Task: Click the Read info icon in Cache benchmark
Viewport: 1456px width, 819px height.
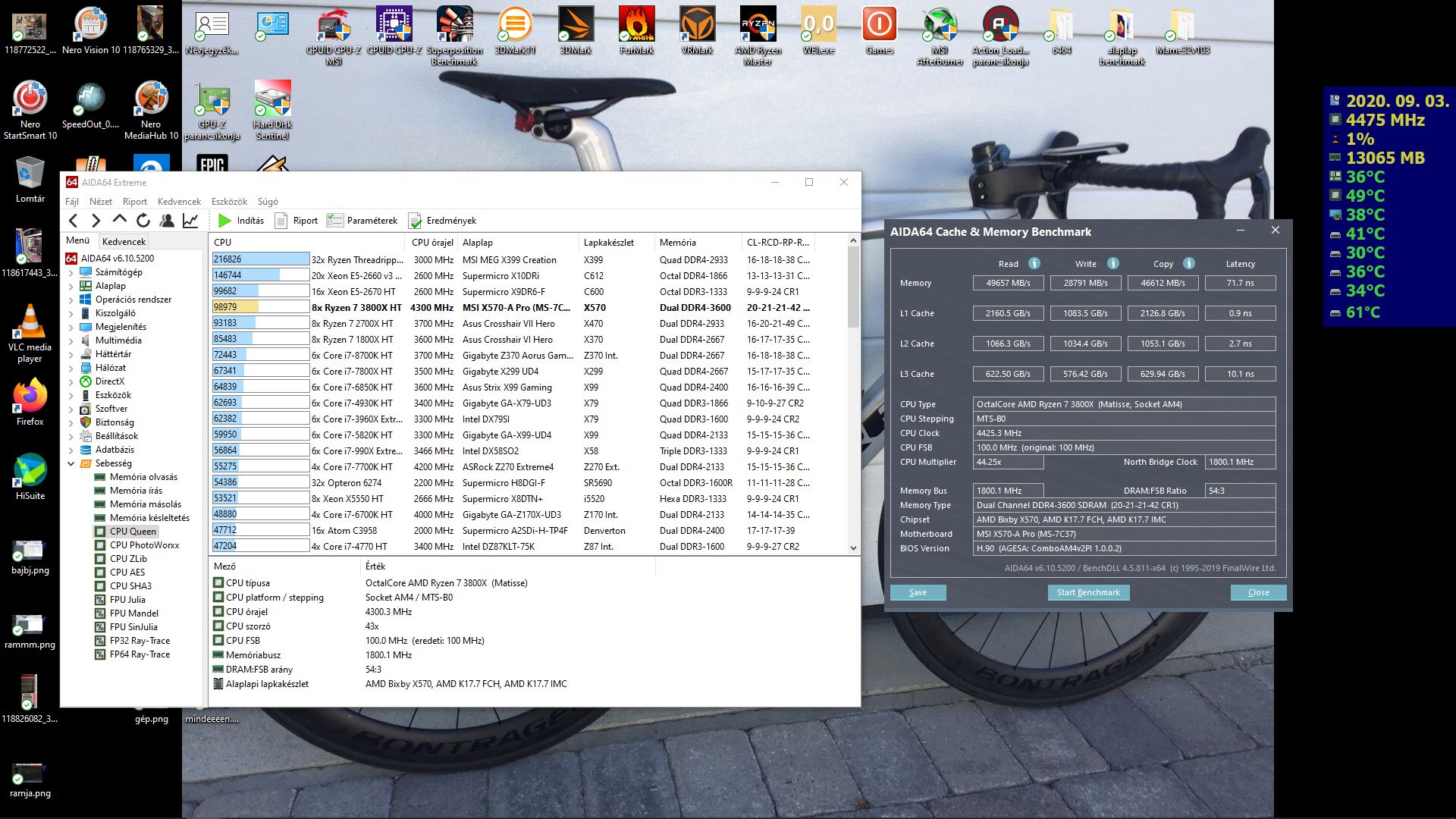Action: [x=1034, y=263]
